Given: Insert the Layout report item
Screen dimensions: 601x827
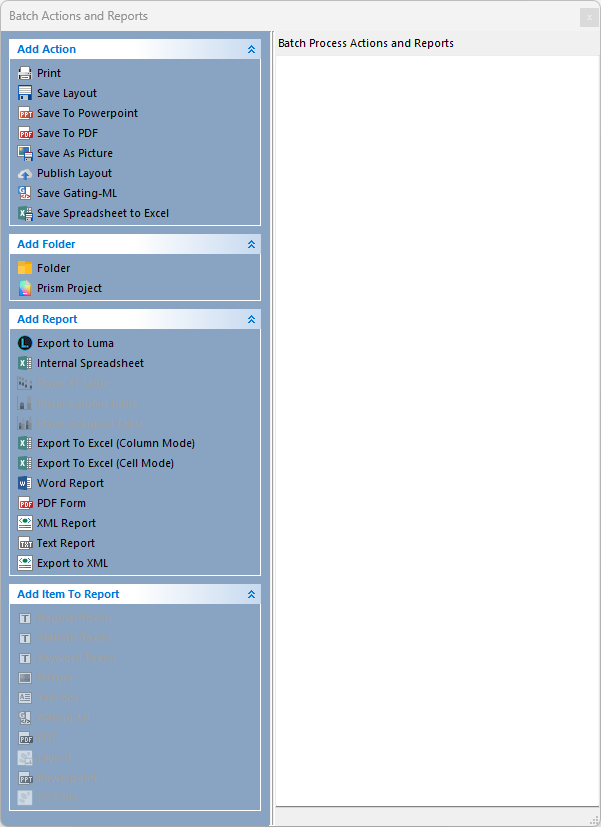Looking at the screenshot, I should coord(44,758).
